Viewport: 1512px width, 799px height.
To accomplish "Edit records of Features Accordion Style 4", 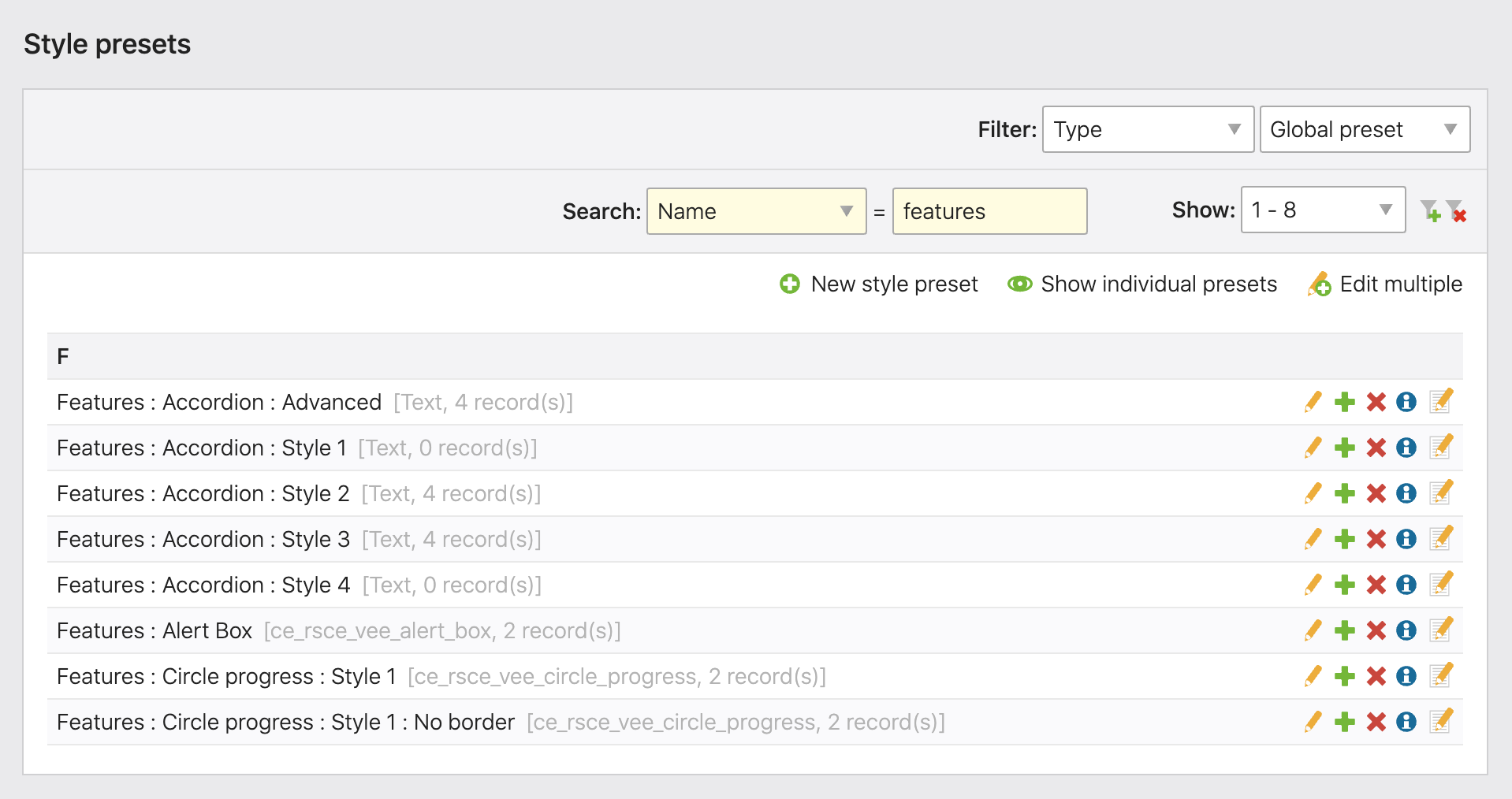I will [x=1440, y=585].
